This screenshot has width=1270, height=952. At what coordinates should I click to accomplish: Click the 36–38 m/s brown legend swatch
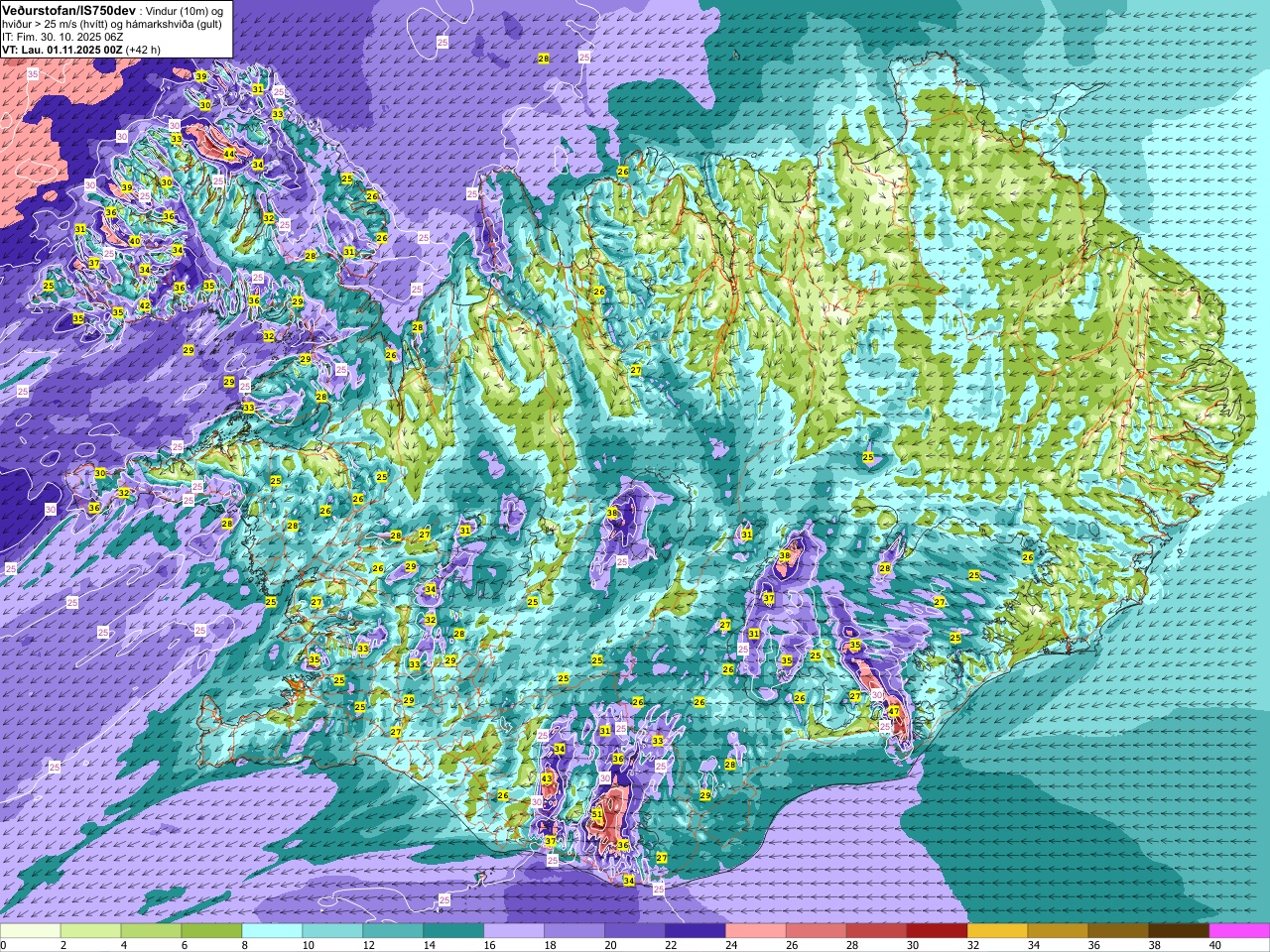pos(1119,931)
